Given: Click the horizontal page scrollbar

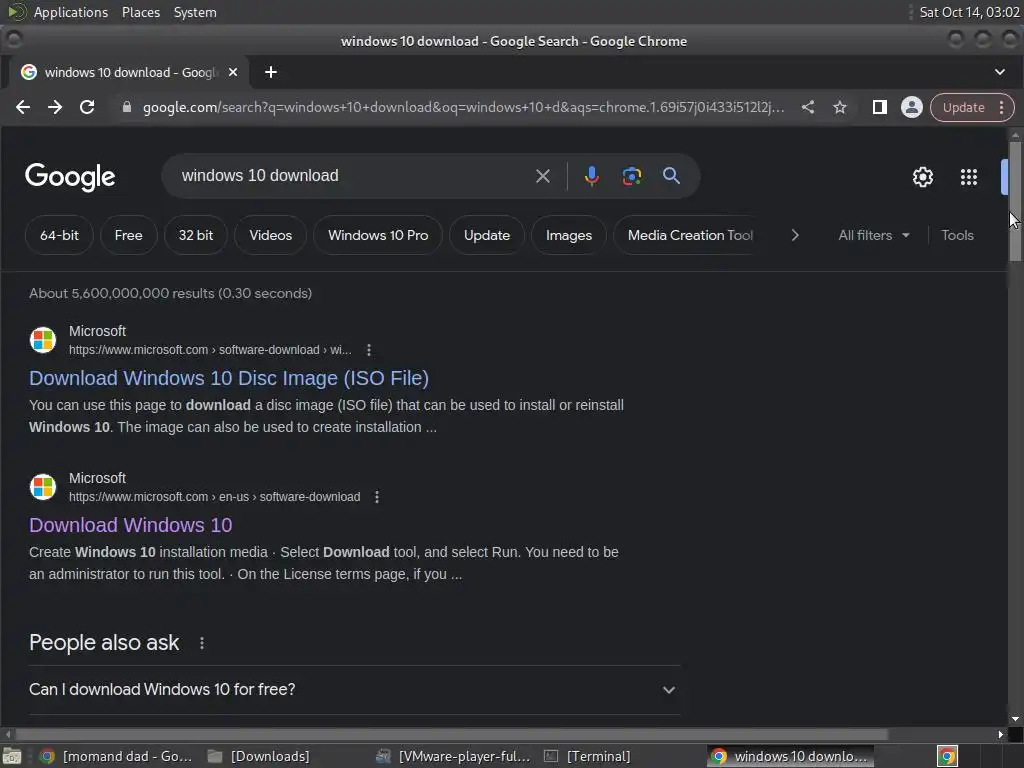Looking at the screenshot, I should tap(451, 734).
